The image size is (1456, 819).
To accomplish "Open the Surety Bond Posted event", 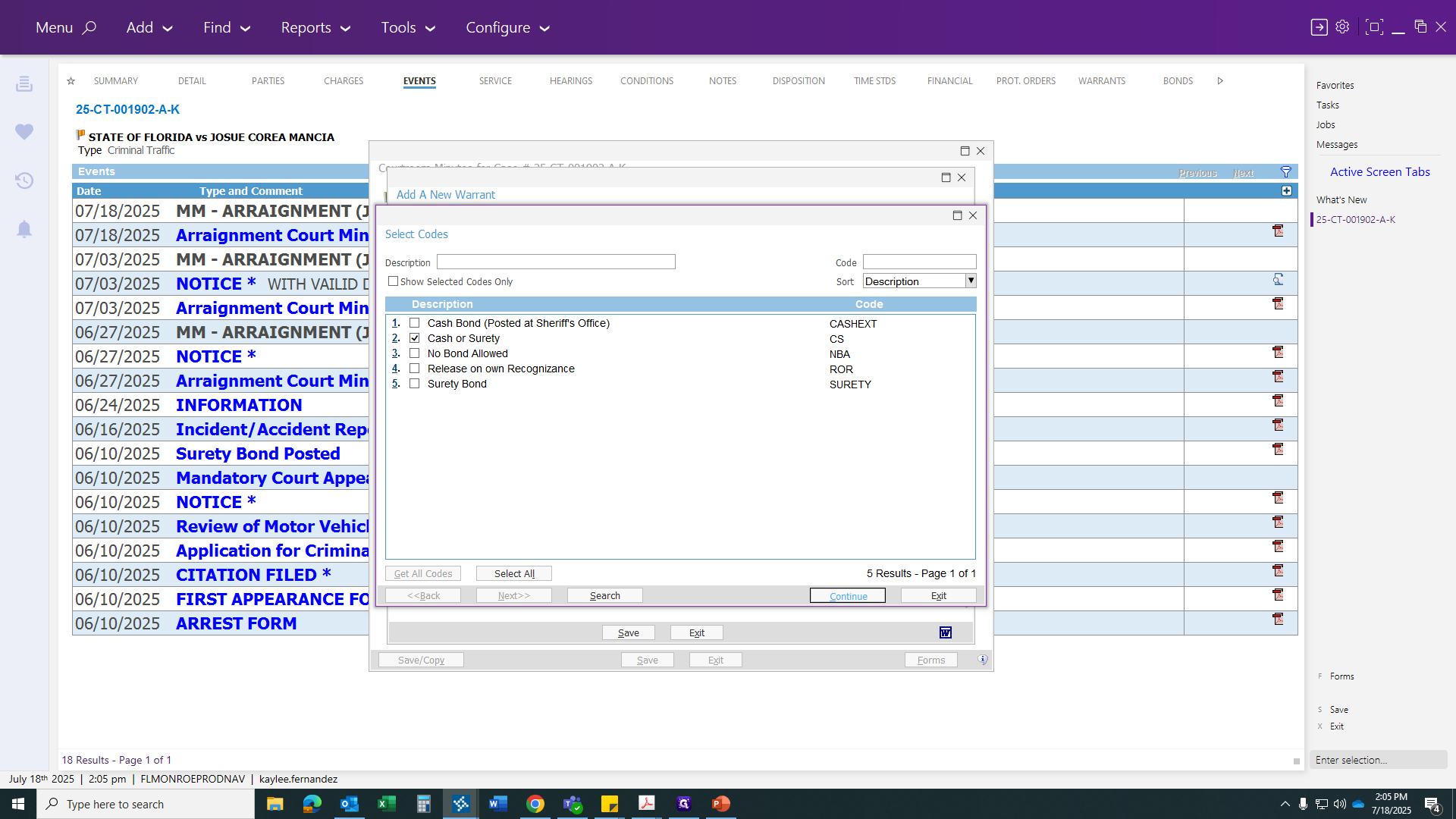I will pyautogui.click(x=258, y=453).
